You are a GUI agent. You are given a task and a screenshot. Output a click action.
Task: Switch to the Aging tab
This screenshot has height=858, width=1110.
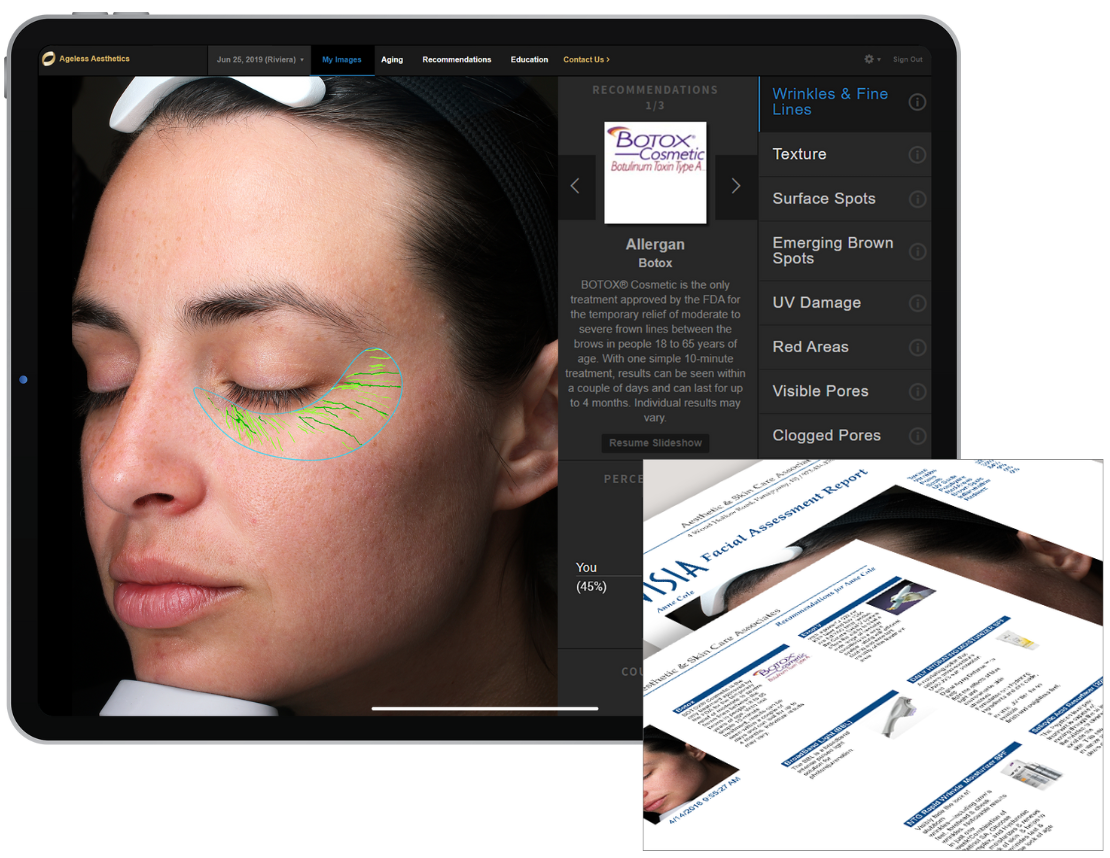[x=392, y=60]
